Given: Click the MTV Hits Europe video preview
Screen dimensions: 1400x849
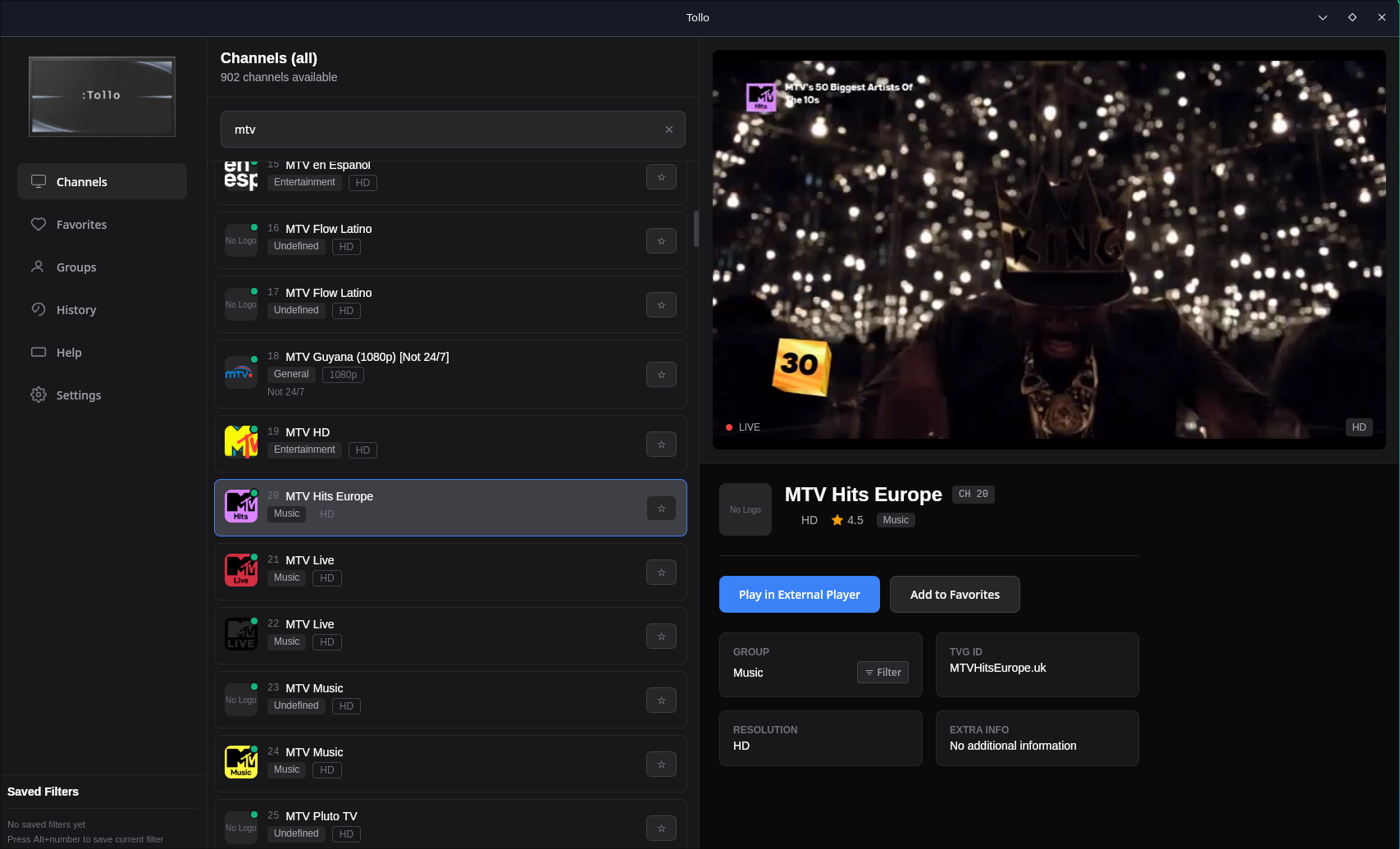Looking at the screenshot, I should coord(1049,249).
